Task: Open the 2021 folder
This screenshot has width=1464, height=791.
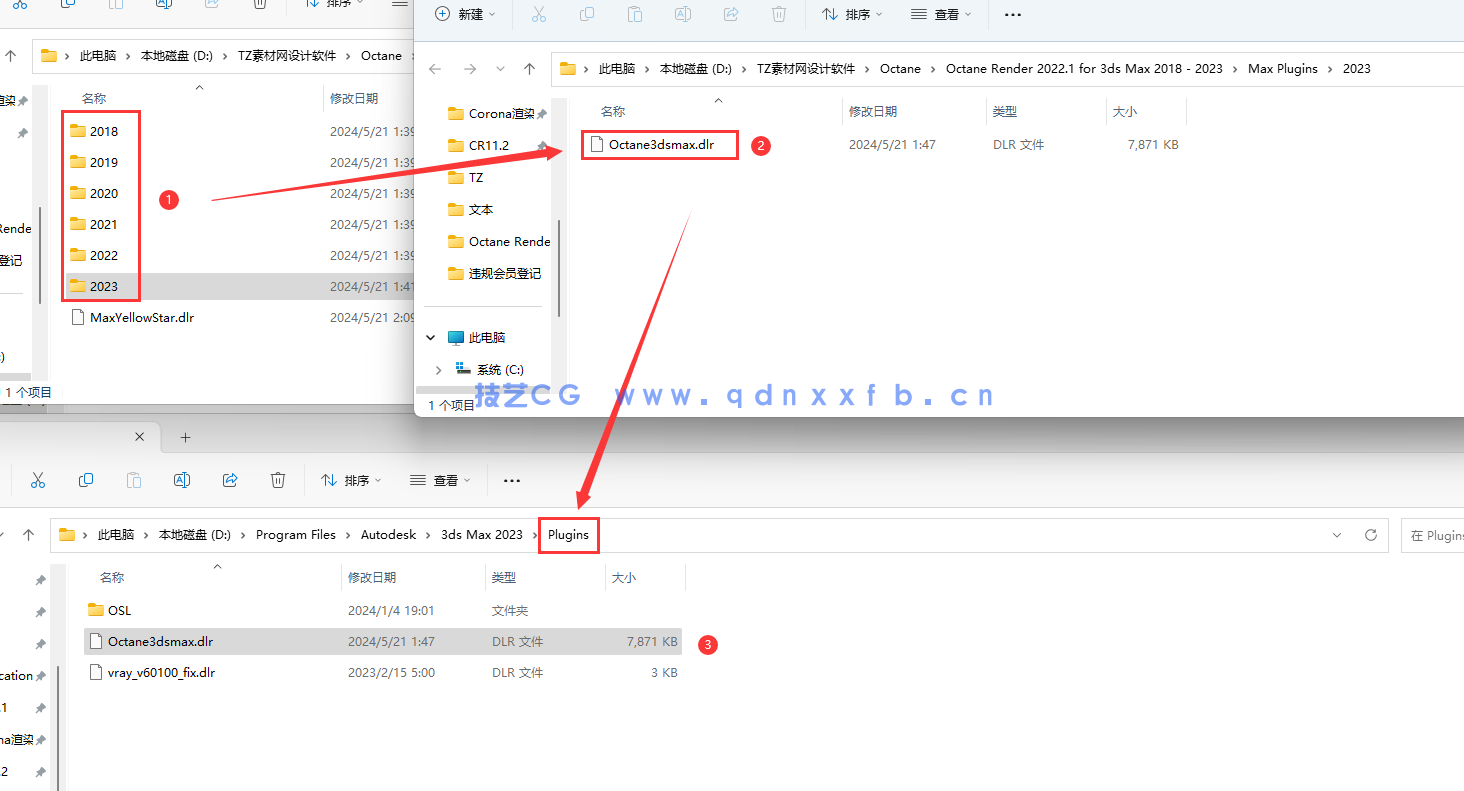Action: click(103, 225)
